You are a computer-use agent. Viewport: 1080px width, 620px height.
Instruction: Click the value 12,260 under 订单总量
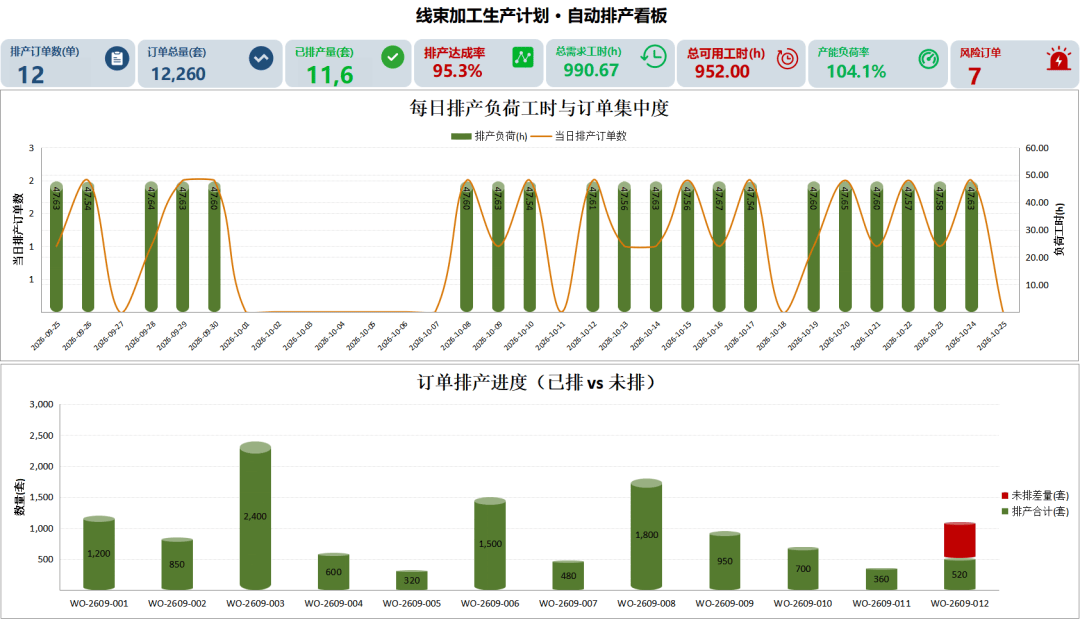(x=178, y=74)
